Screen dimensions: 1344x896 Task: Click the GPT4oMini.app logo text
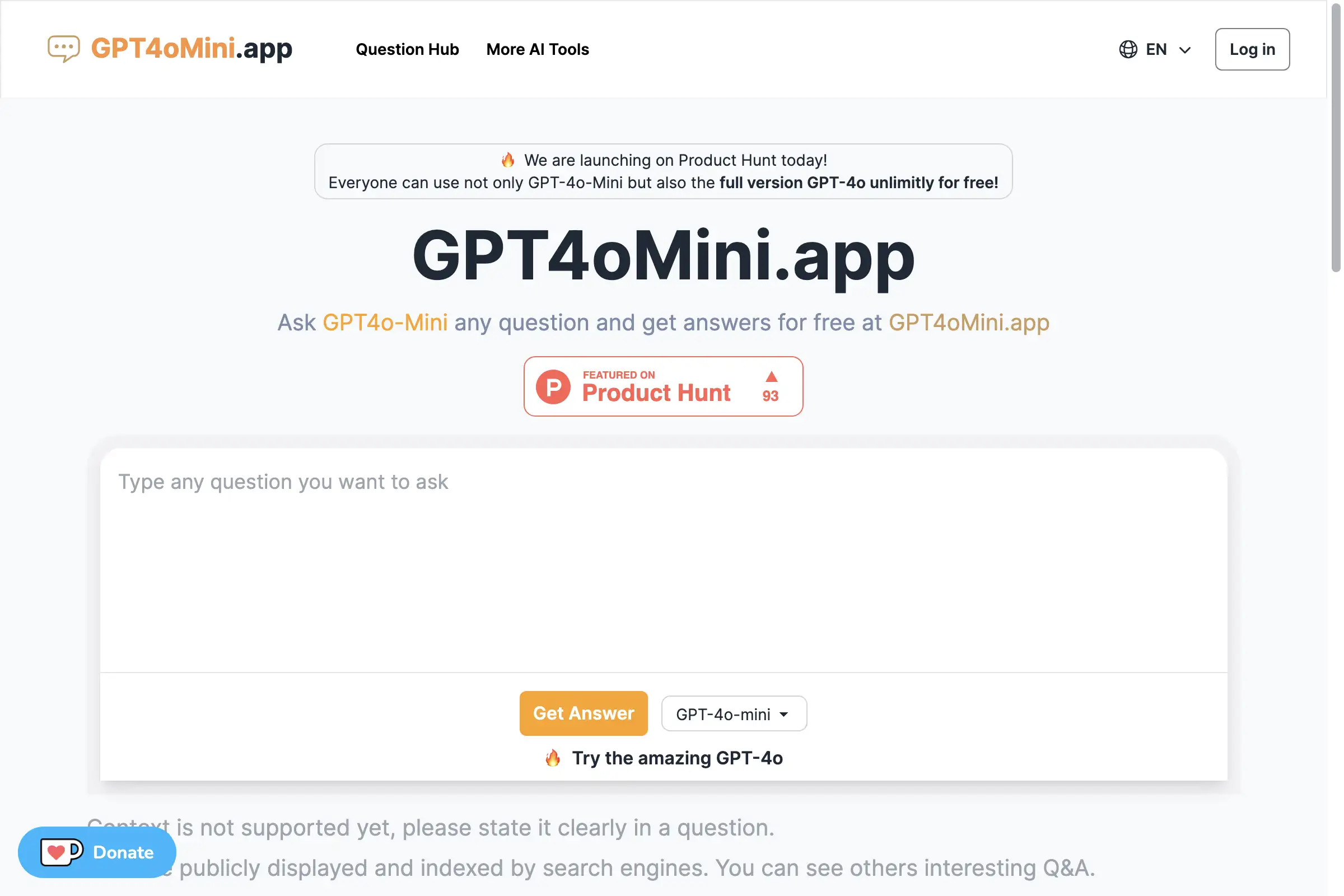point(191,49)
